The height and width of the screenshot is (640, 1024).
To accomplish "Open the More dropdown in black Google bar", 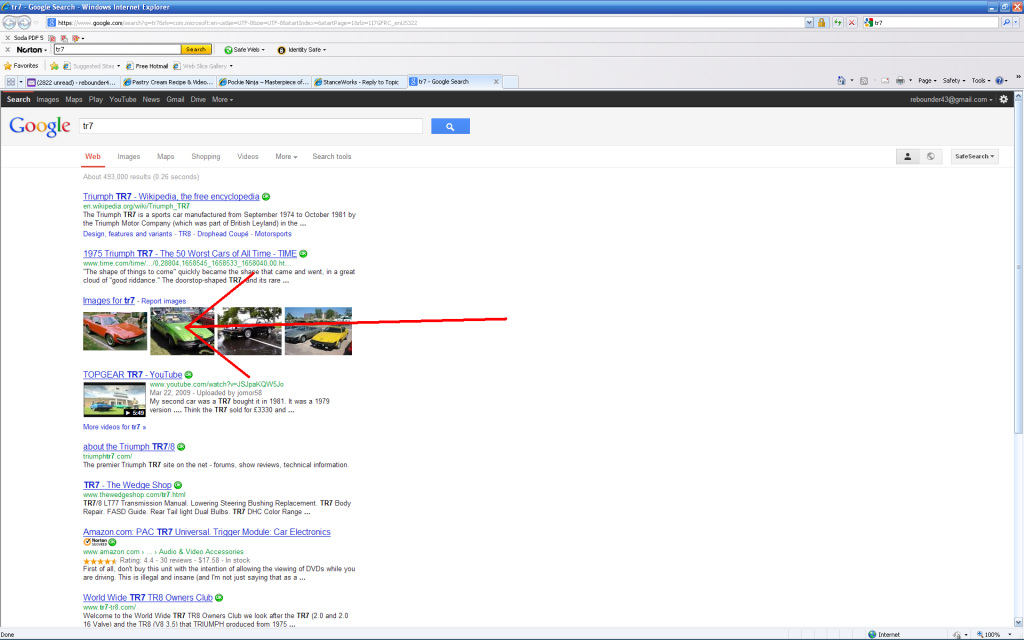I will click(222, 99).
